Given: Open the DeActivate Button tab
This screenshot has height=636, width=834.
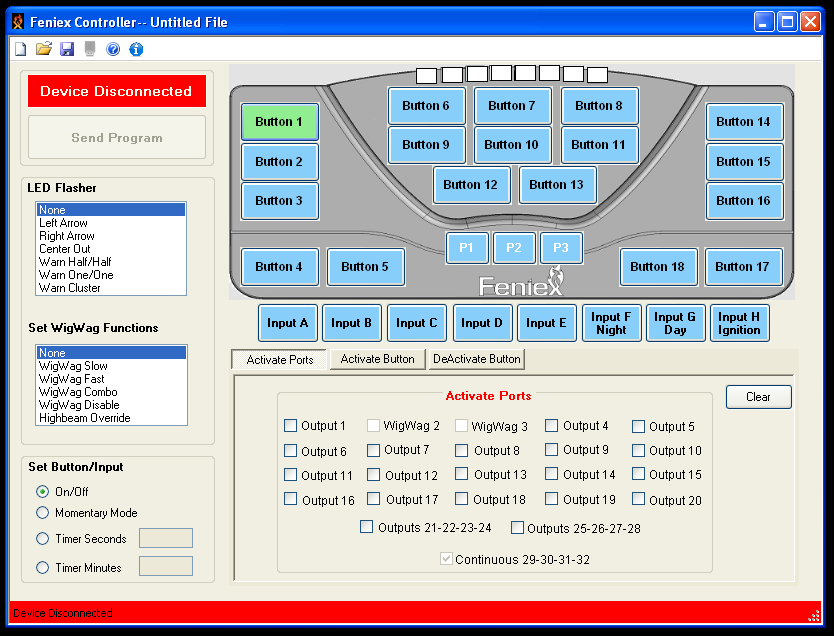Looking at the screenshot, I should 477,359.
